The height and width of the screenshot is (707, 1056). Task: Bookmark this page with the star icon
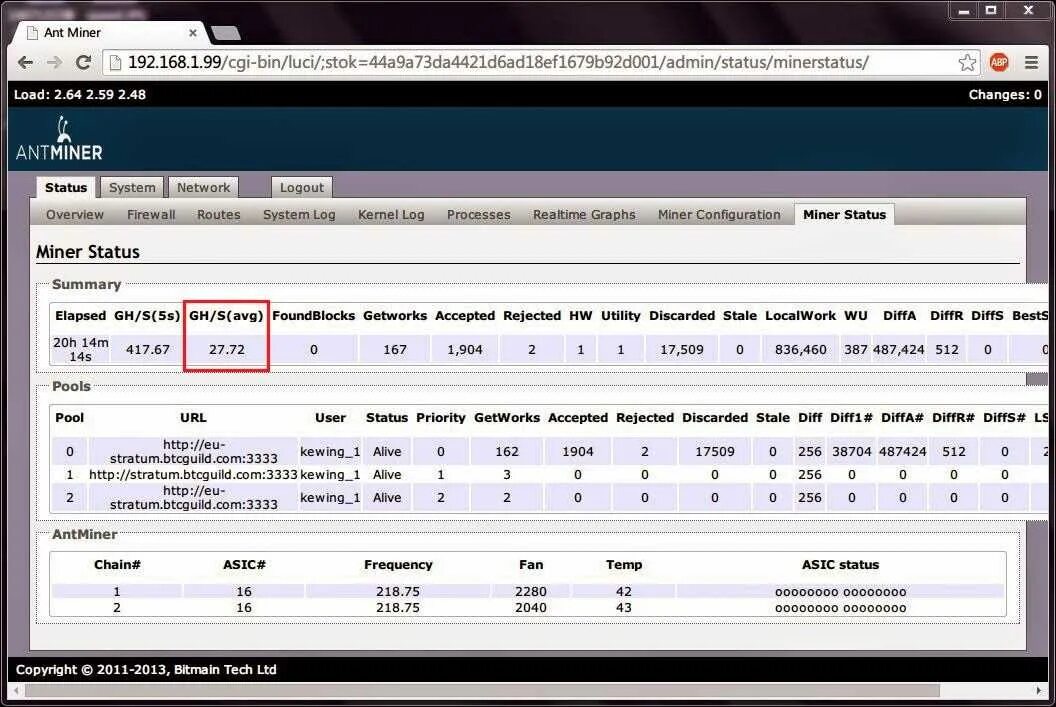coord(967,63)
